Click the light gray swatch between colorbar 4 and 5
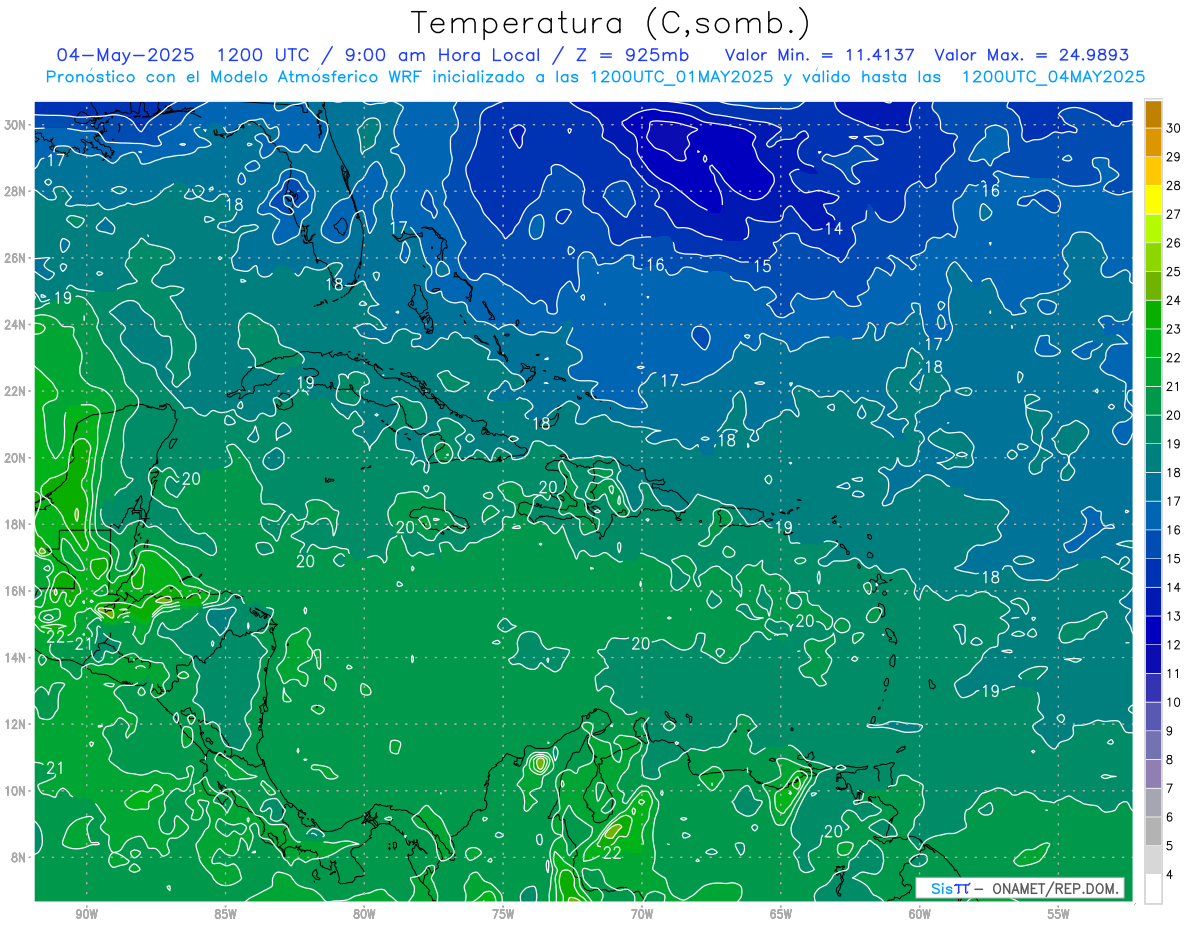 (1153, 860)
